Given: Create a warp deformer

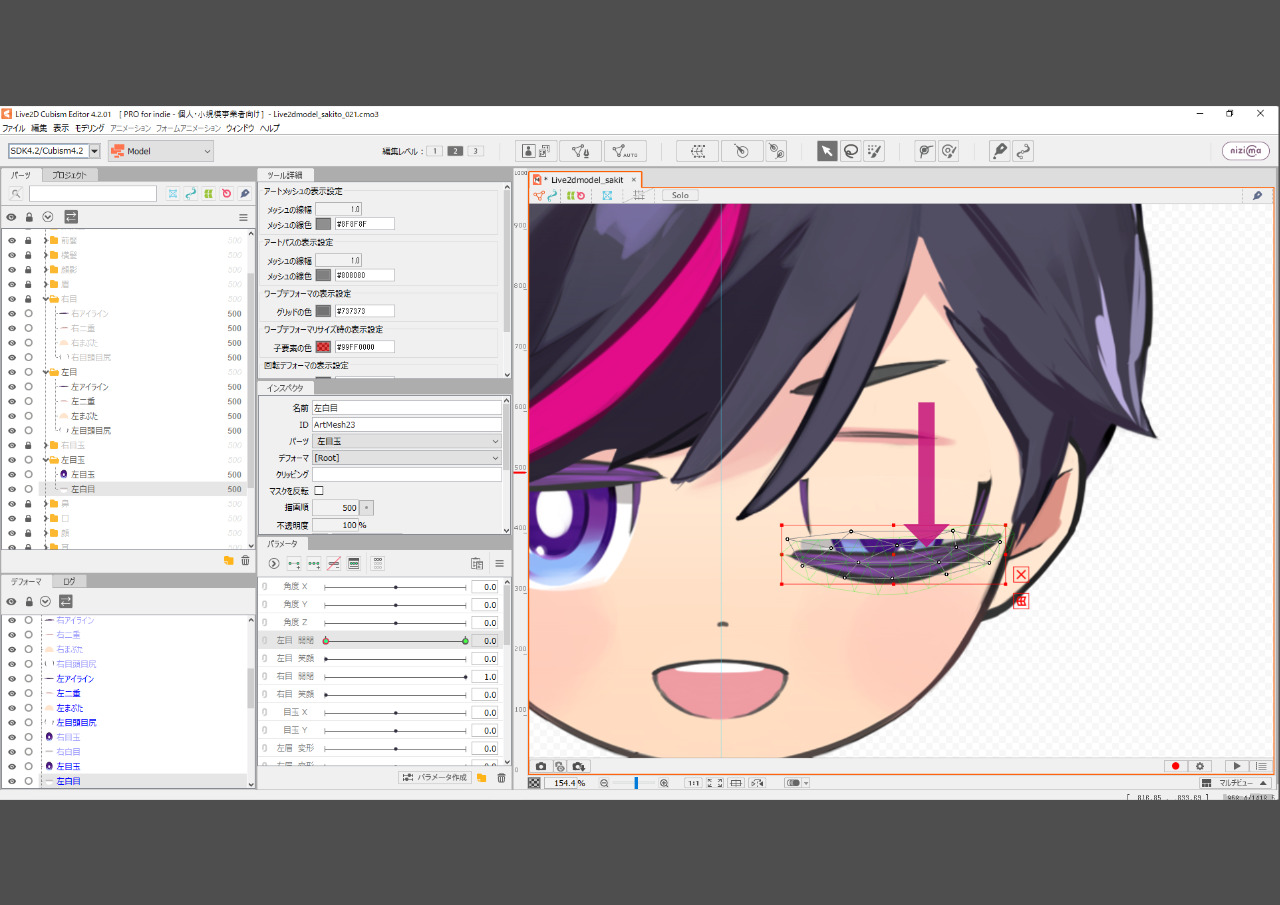Looking at the screenshot, I should click(x=698, y=151).
